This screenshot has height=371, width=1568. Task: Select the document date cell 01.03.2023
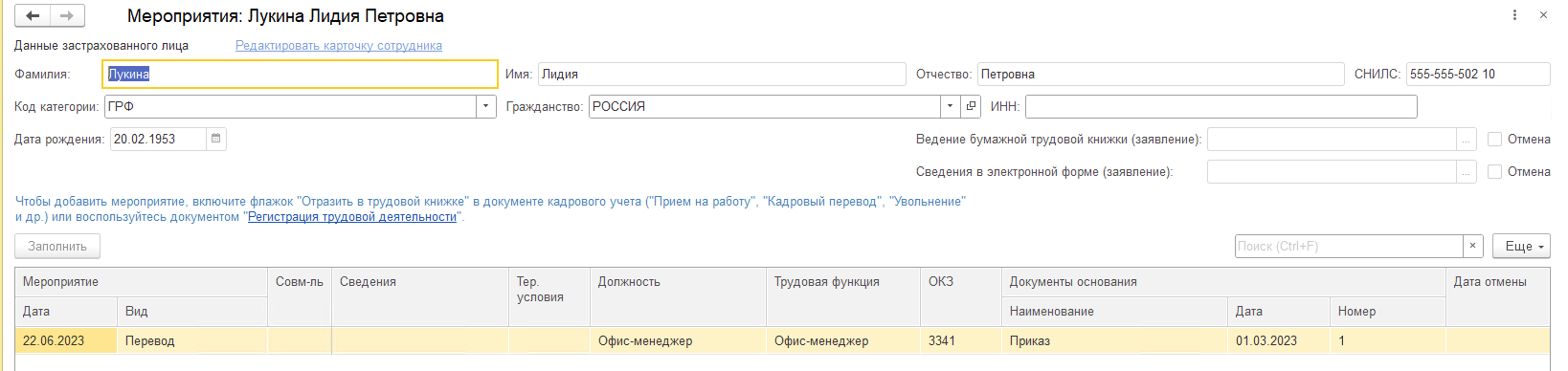coord(1279,340)
